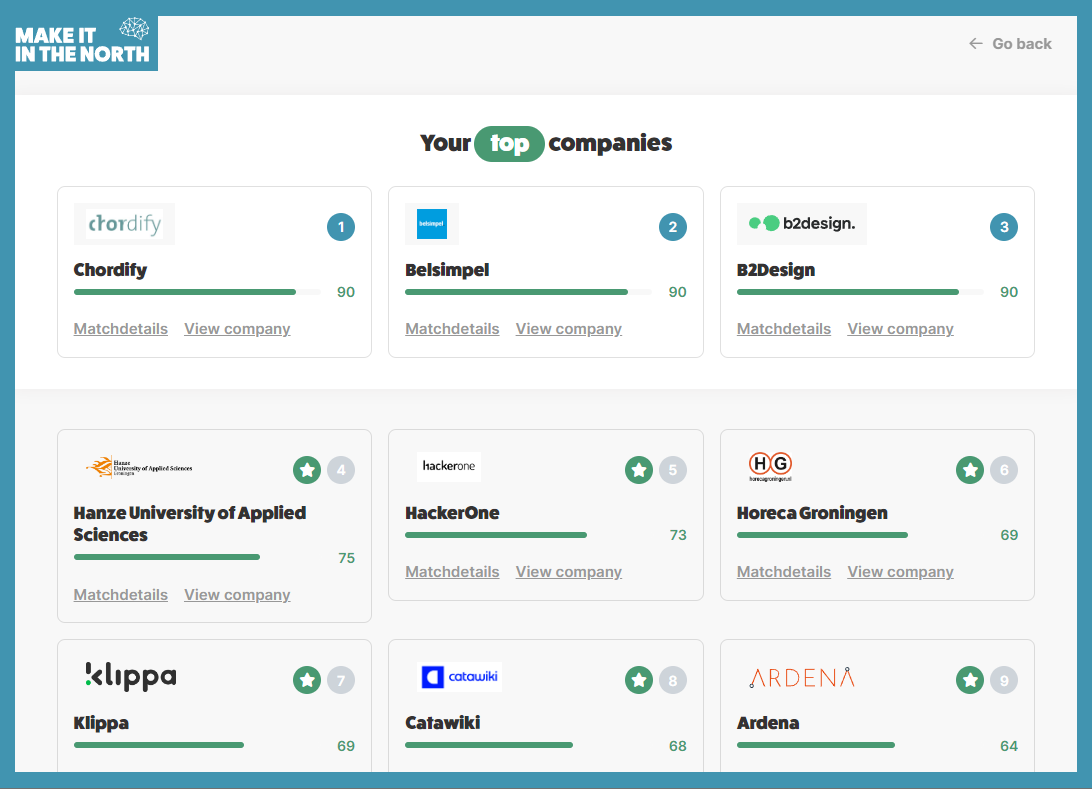1092x789 pixels.
Task: Open Matchdetails for Chordify
Action: (x=120, y=329)
